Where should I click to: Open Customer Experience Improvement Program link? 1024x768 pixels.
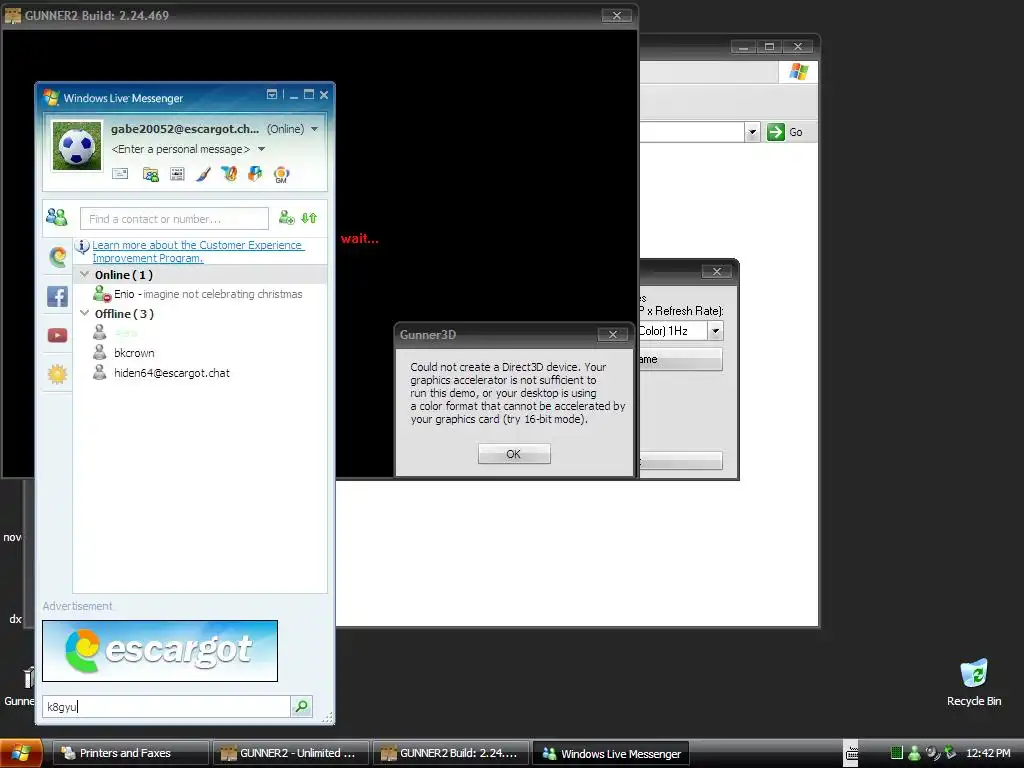pos(197,251)
